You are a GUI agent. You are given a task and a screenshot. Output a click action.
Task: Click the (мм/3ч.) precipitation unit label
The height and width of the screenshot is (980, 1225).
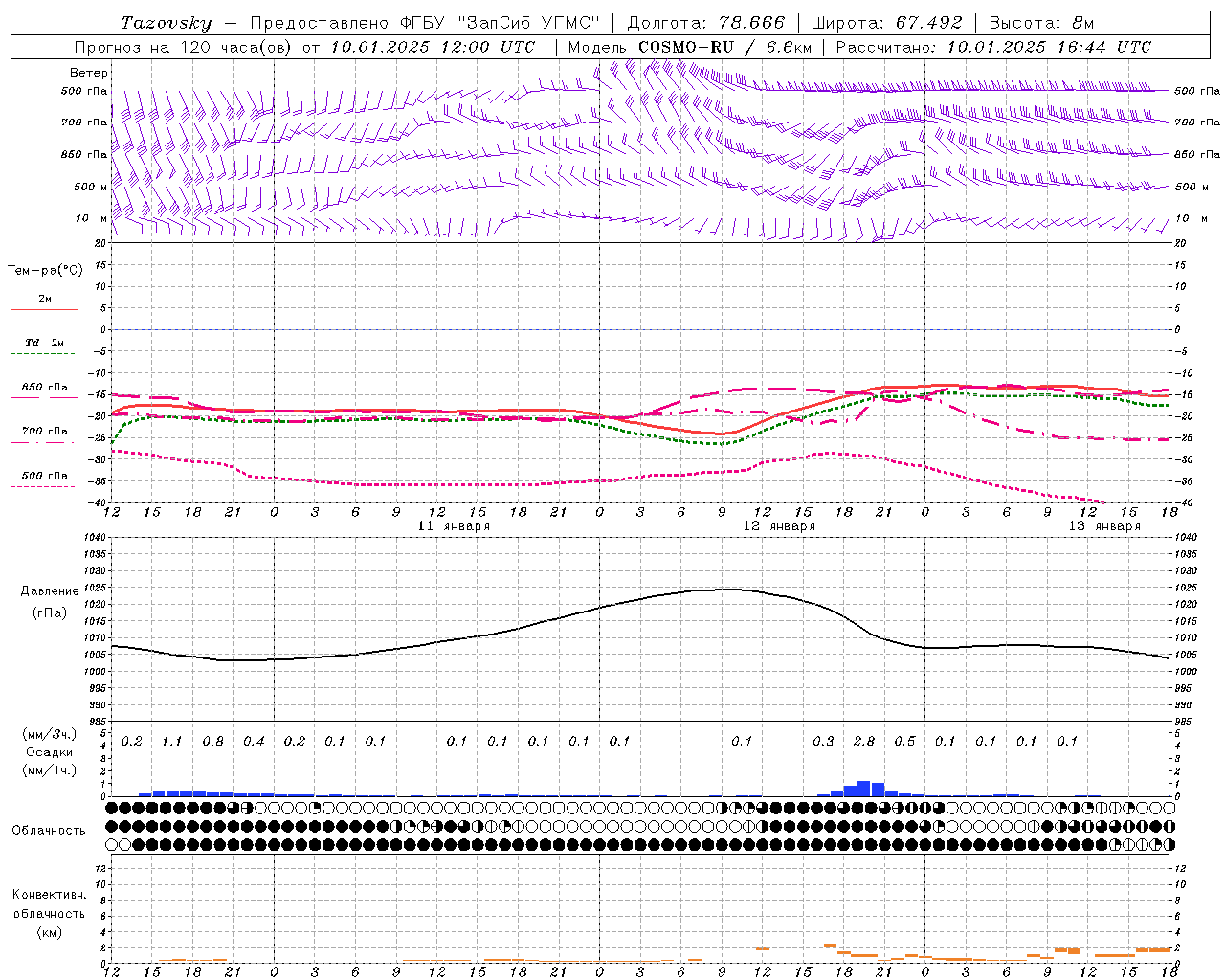49,734
